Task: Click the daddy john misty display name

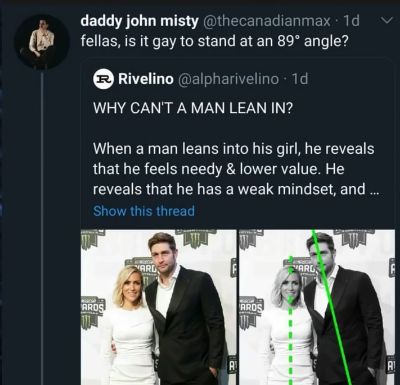Action: click(x=139, y=21)
